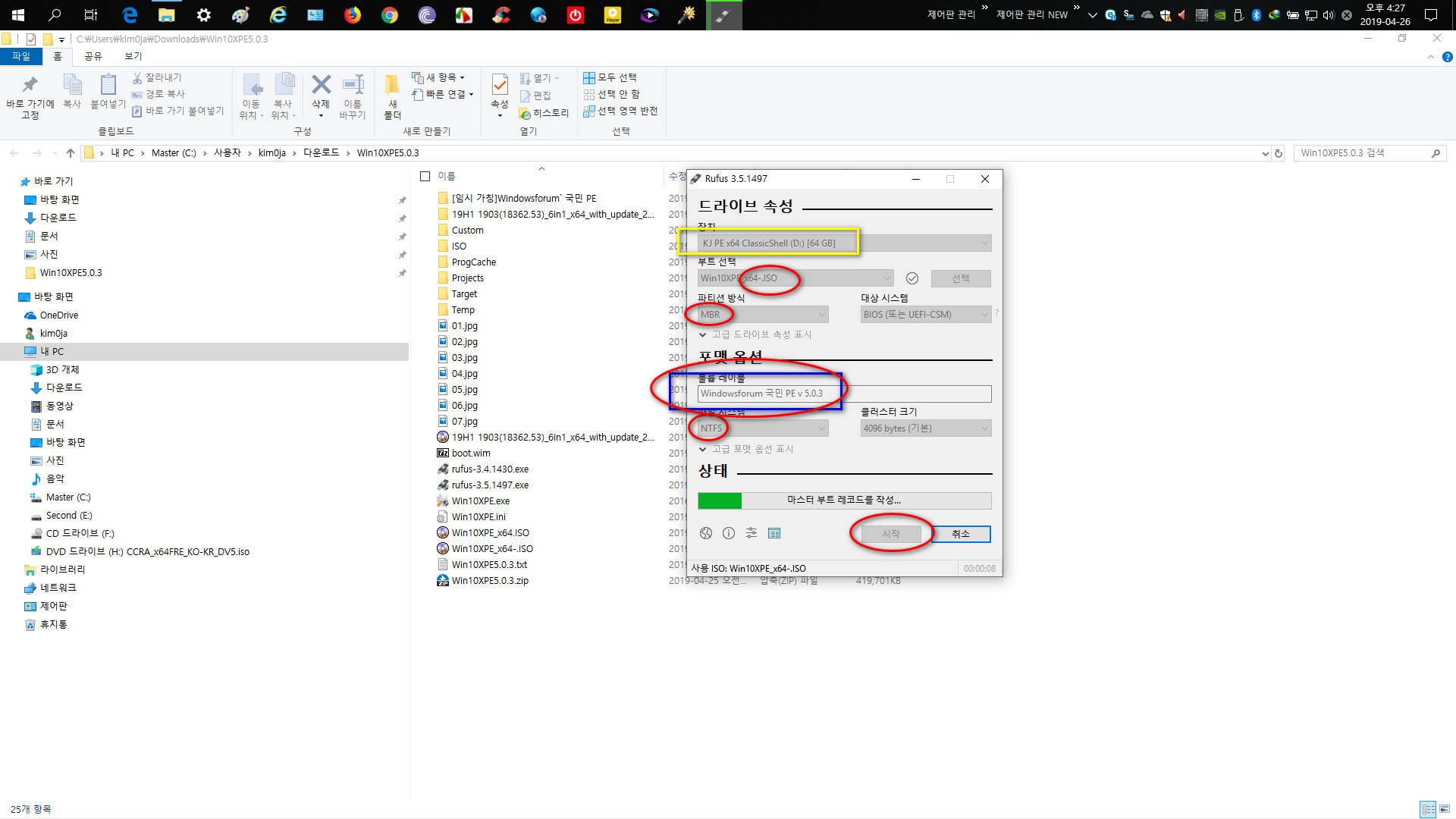The height and width of the screenshot is (819, 1456).
Task: Click the Rufus Cancel (취소) button
Action: tap(961, 534)
